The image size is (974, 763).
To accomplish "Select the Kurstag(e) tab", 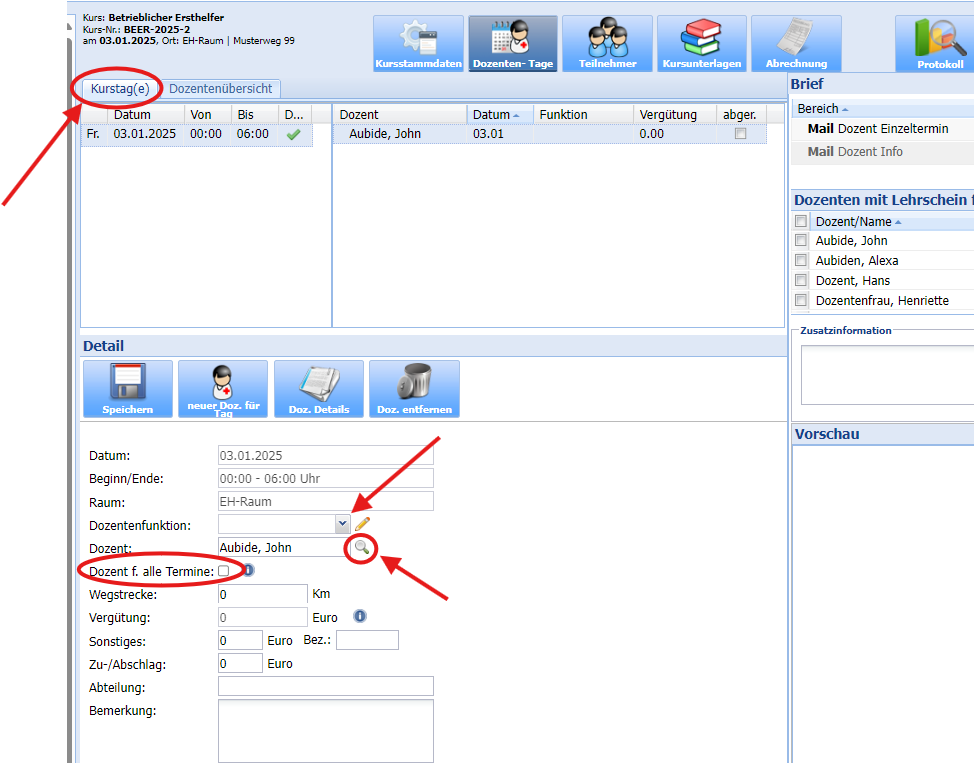I will (119, 89).
